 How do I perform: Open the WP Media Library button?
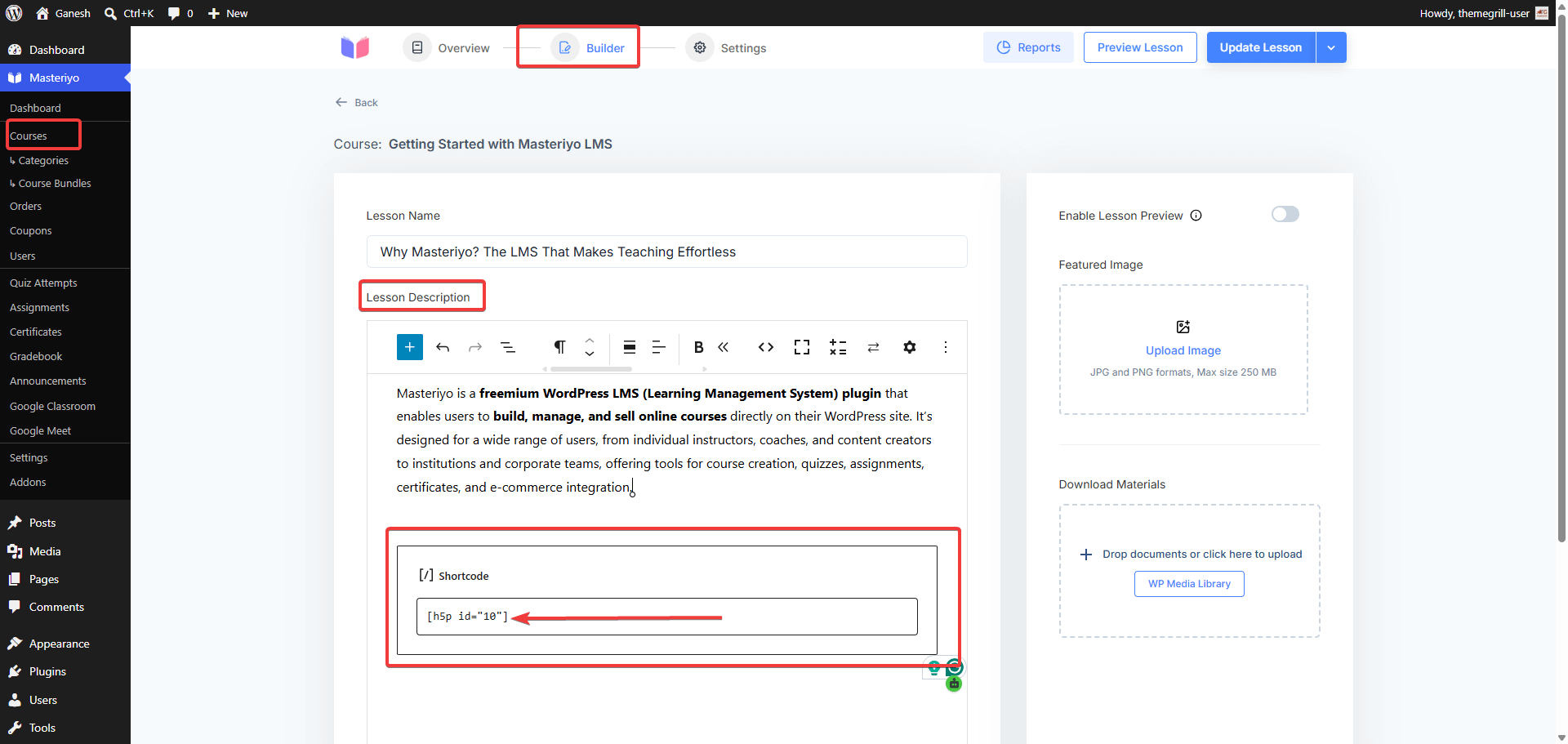tap(1189, 584)
